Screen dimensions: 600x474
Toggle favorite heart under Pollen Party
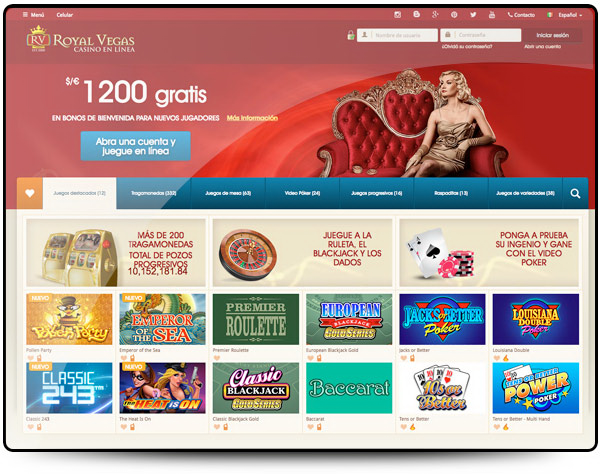point(30,358)
